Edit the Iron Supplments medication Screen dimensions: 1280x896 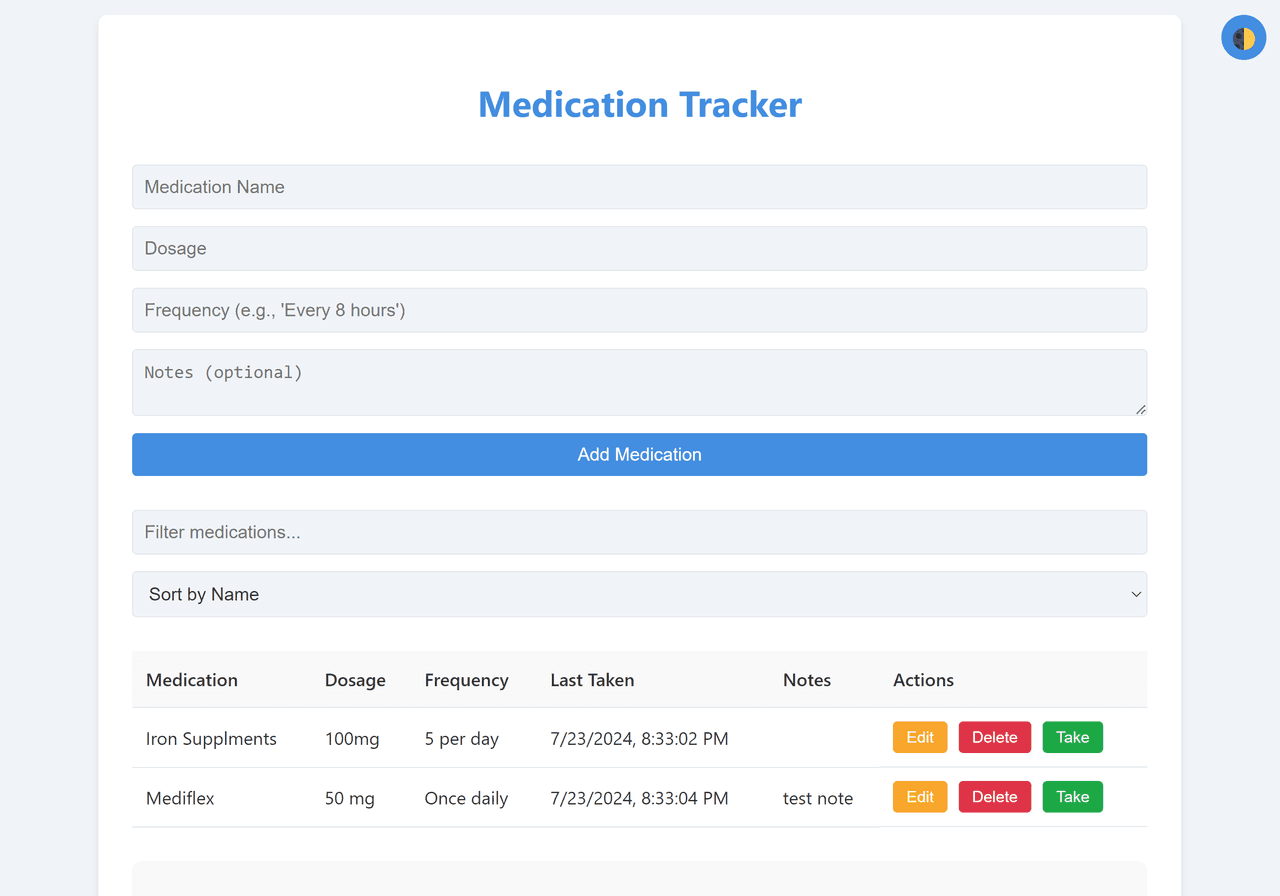click(x=920, y=737)
